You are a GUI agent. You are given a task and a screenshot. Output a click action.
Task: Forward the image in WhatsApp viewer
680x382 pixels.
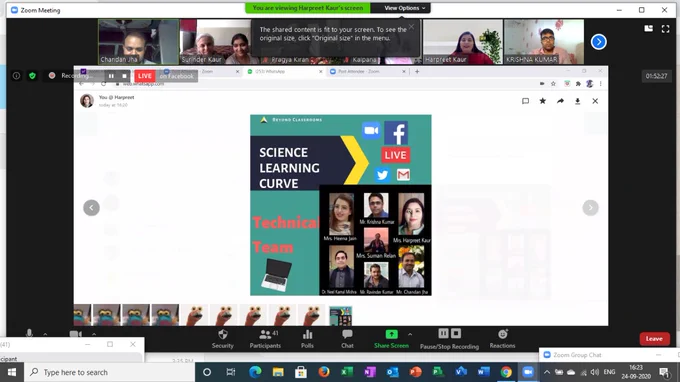[x=560, y=101]
